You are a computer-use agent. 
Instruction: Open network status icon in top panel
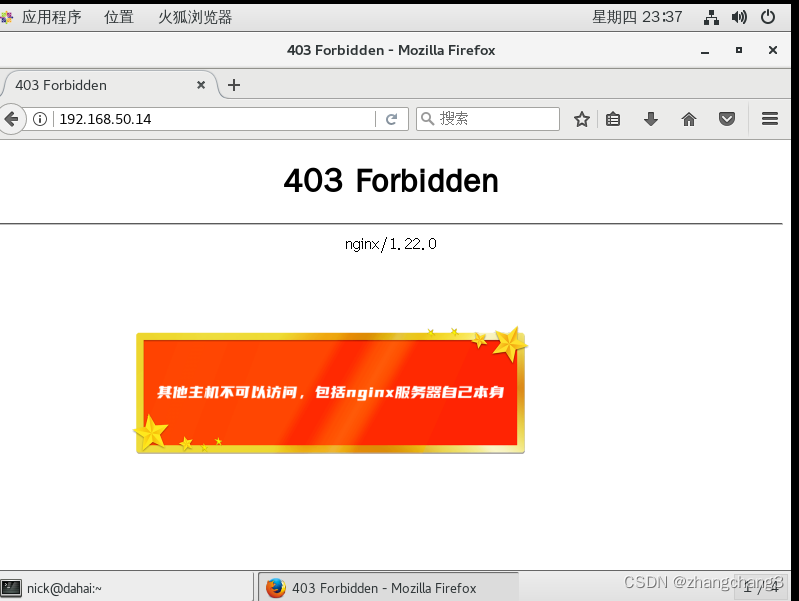[x=711, y=17]
